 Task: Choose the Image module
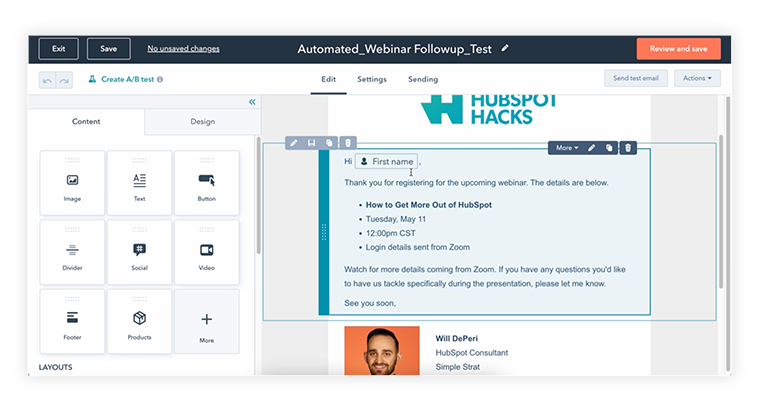[72, 183]
